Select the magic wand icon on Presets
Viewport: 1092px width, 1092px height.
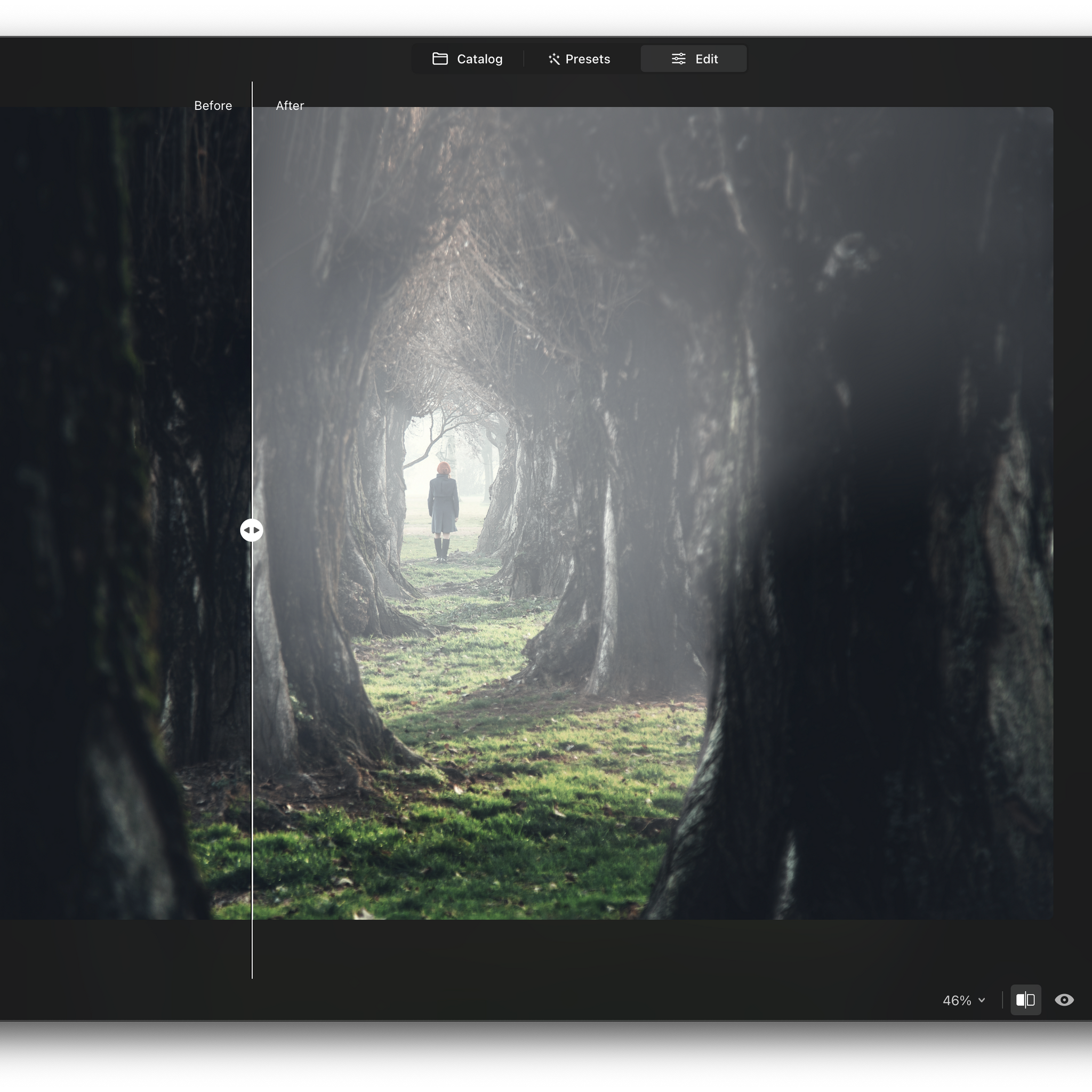coord(554,59)
